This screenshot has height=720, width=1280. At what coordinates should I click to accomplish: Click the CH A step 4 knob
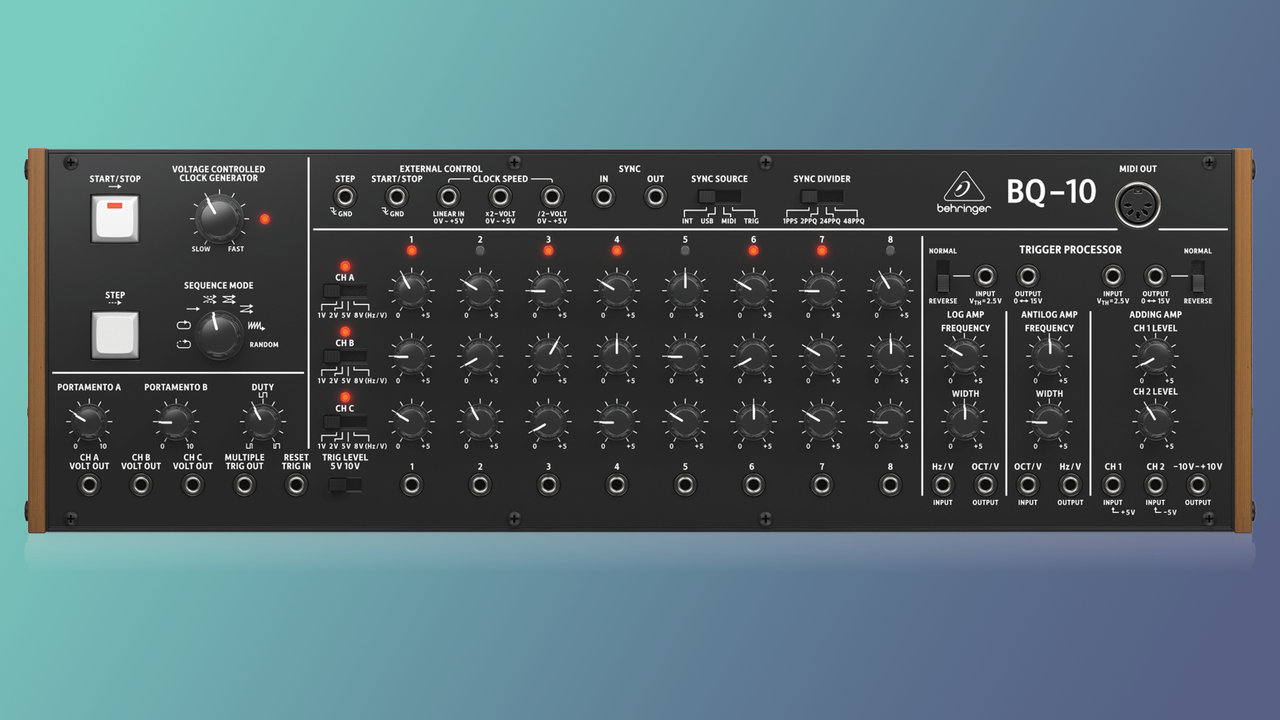pos(616,290)
